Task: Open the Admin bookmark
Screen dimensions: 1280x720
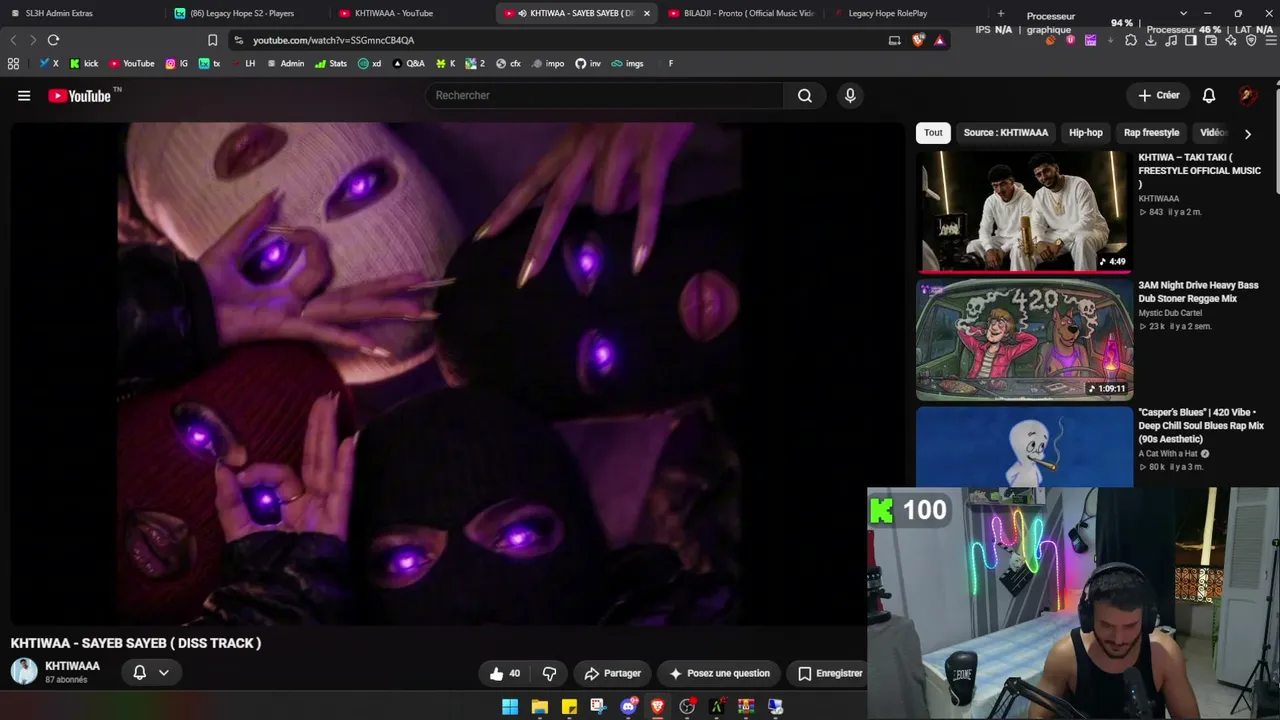Action: coord(285,64)
